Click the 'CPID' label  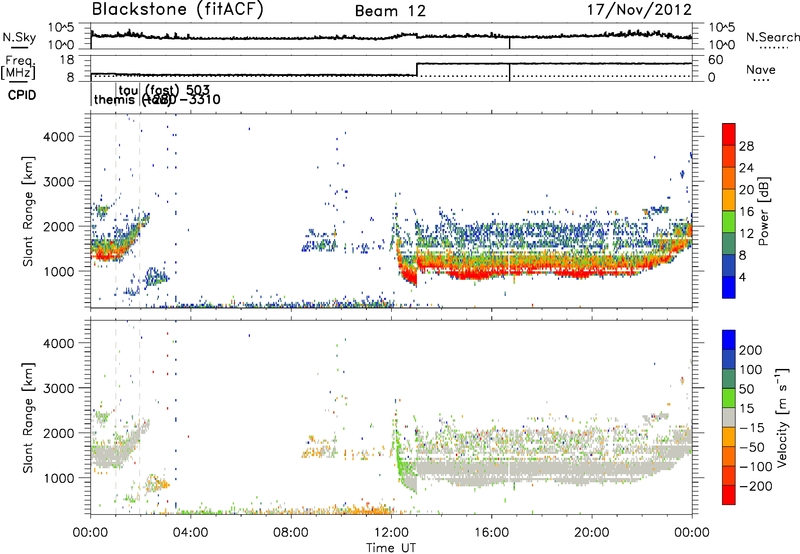click(22, 95)
